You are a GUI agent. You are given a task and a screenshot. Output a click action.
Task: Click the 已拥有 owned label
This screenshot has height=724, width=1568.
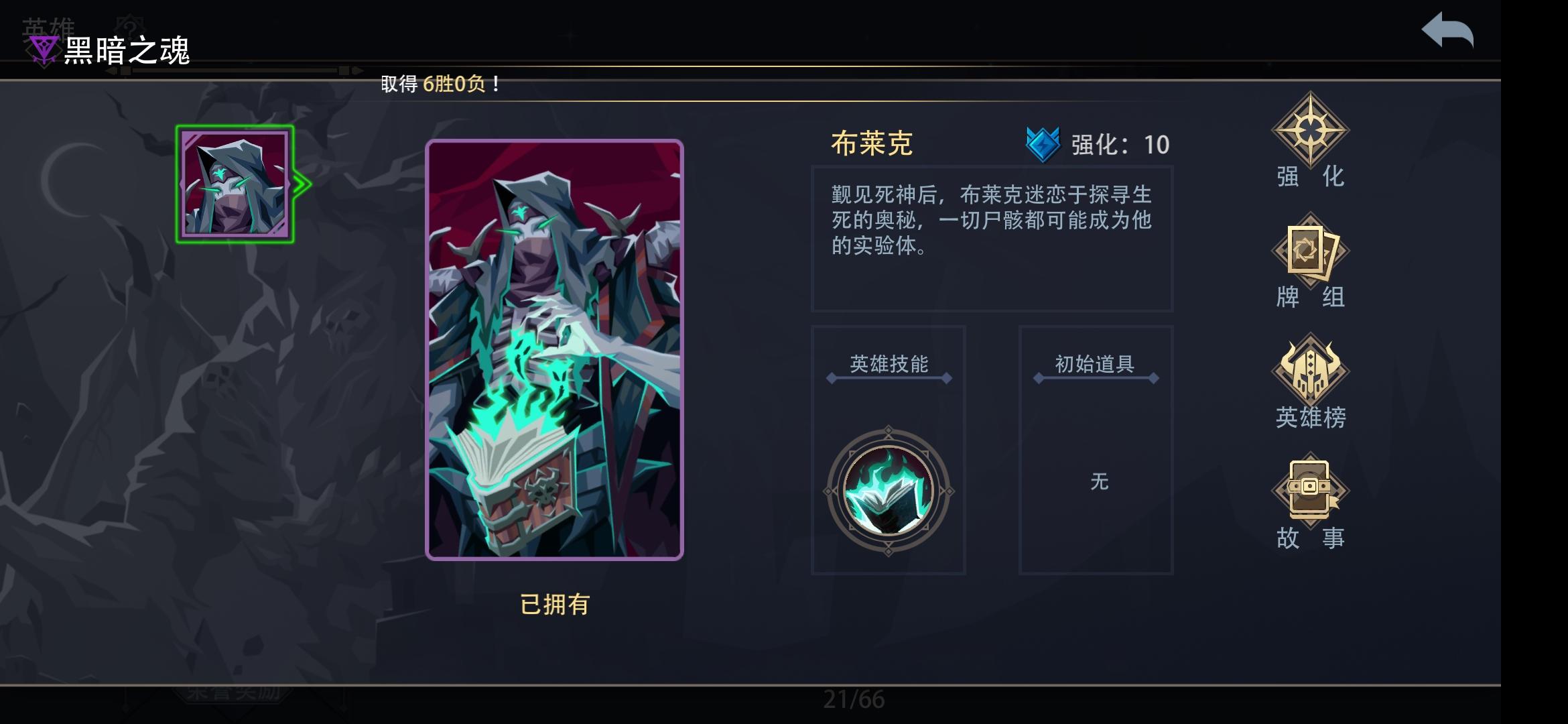(x=555, y=604)
